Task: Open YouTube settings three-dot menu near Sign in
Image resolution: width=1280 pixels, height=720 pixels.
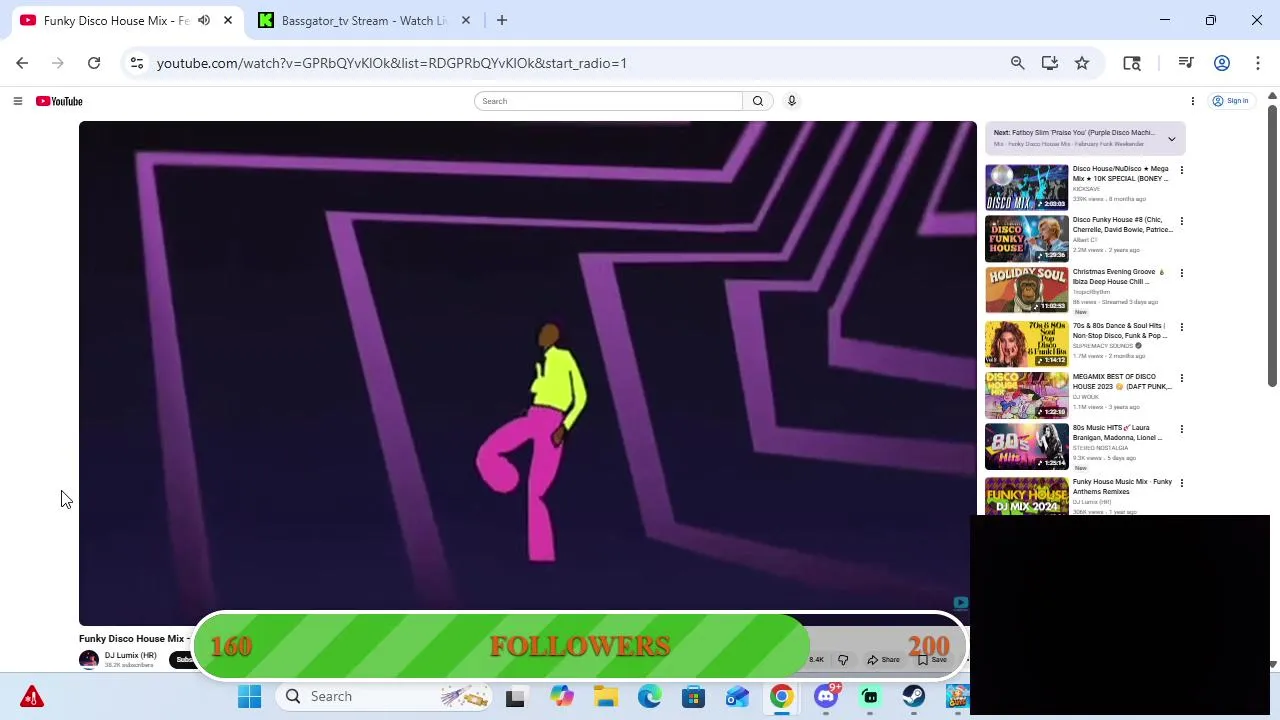Action: [x=1192, y=101]
